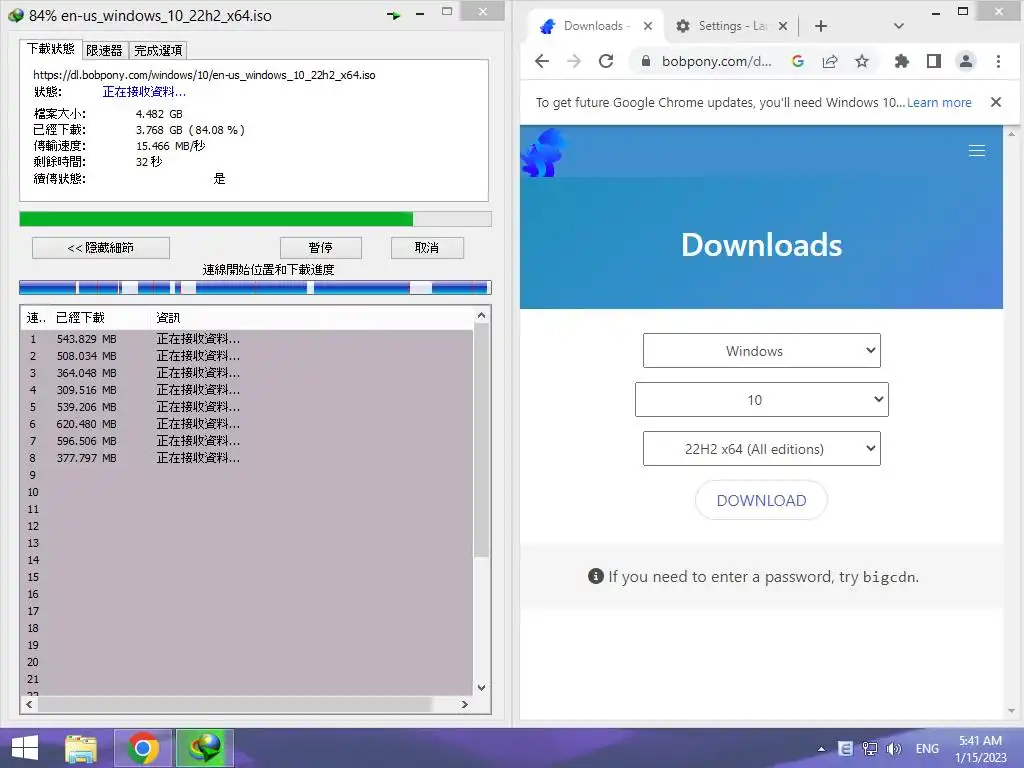Screen dimensions: 1024x768
Task: Click connection list scroll up arrow
Action: click(x=481, y=315)
